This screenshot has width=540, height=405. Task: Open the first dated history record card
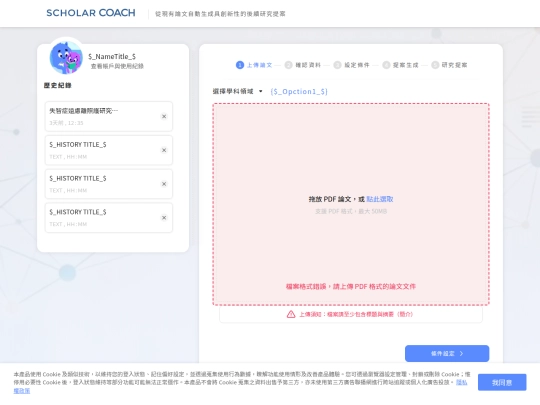108,116
